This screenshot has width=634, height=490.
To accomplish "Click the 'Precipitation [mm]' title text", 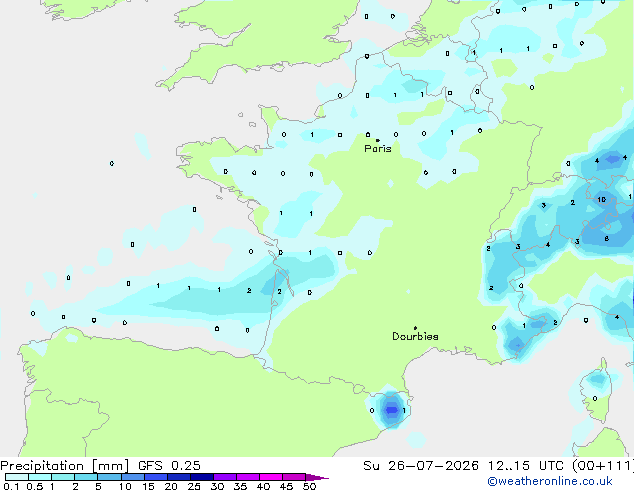I will pos(65,466).
